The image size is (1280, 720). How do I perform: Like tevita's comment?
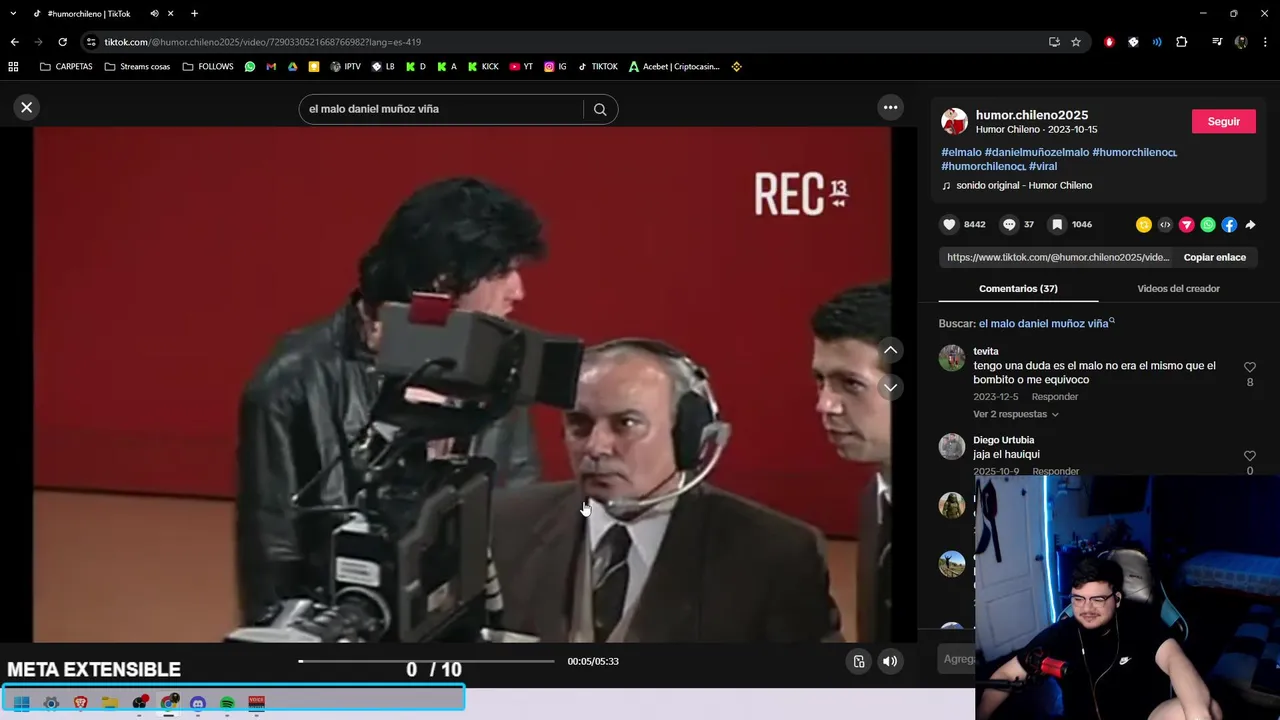tap(1249, 368)
